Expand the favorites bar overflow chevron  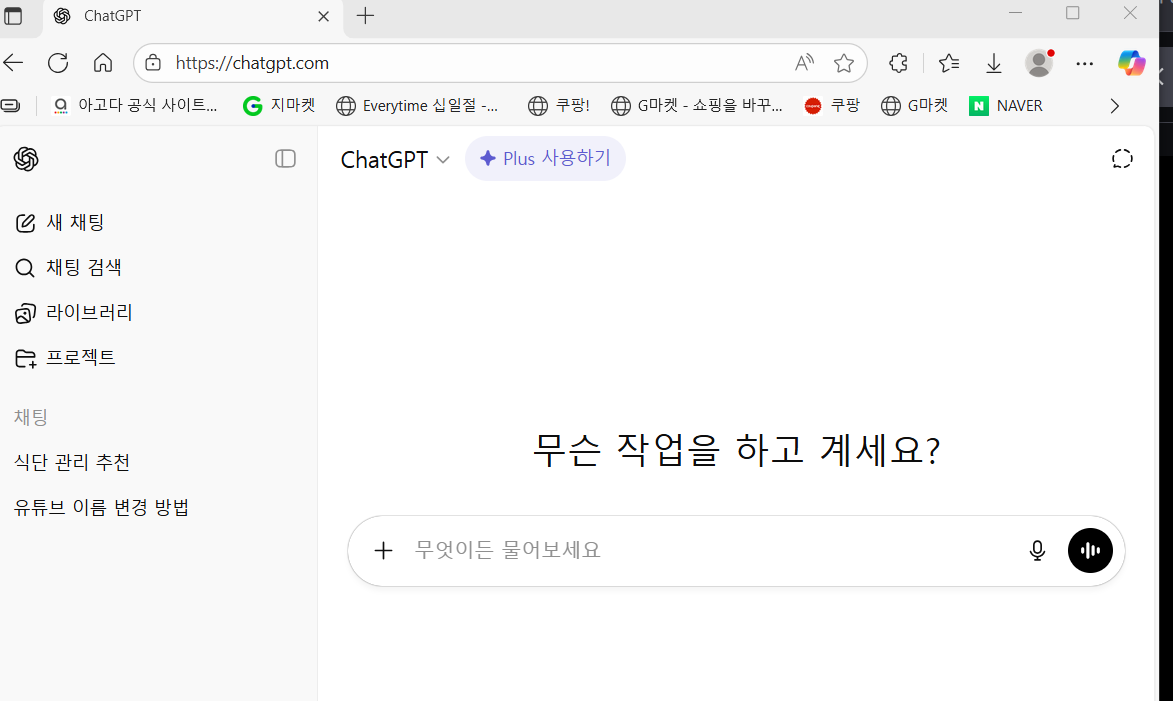pyautogui.click(x=1115, y=105)
